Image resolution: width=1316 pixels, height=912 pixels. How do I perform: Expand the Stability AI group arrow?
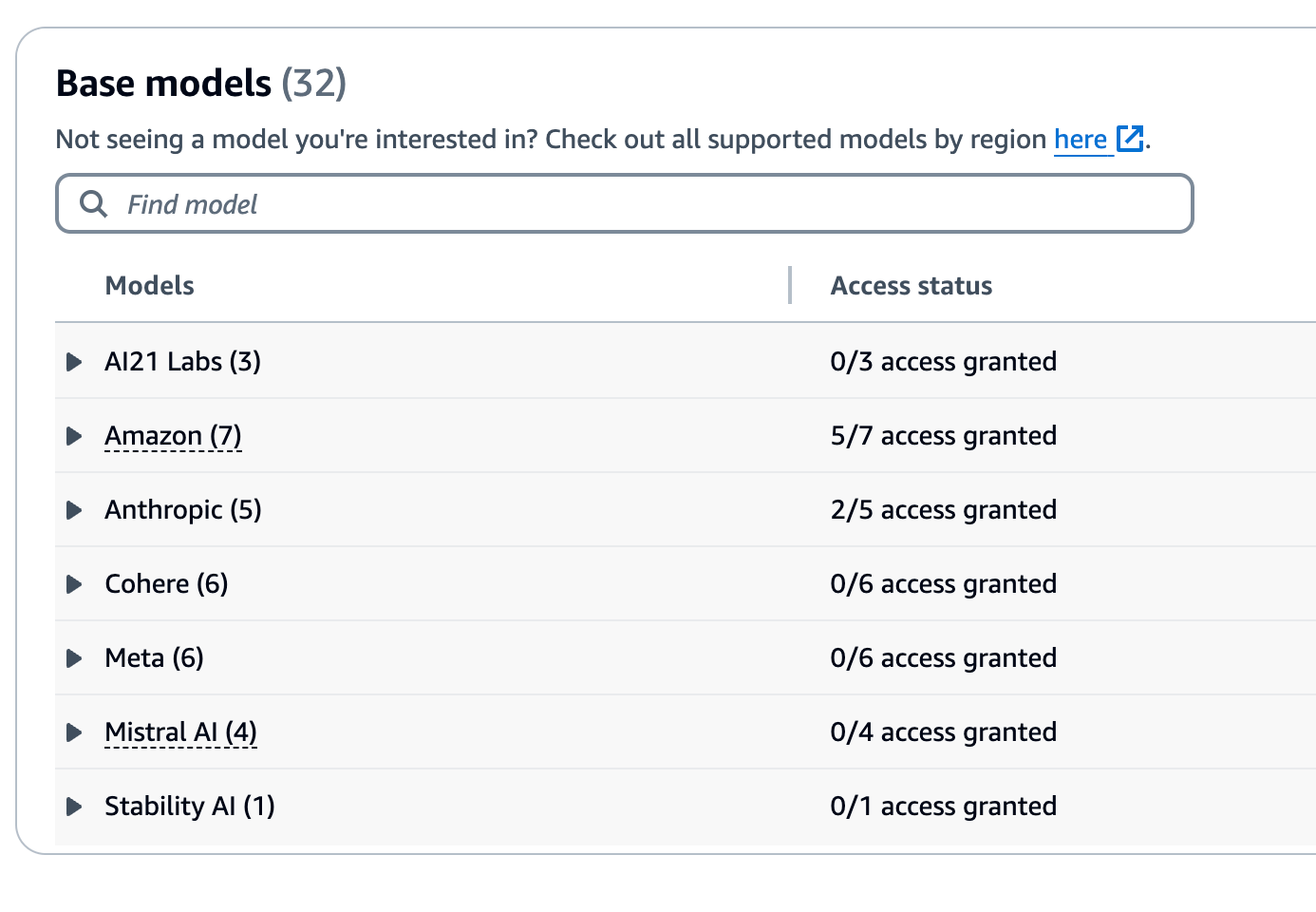pos(74,807)
